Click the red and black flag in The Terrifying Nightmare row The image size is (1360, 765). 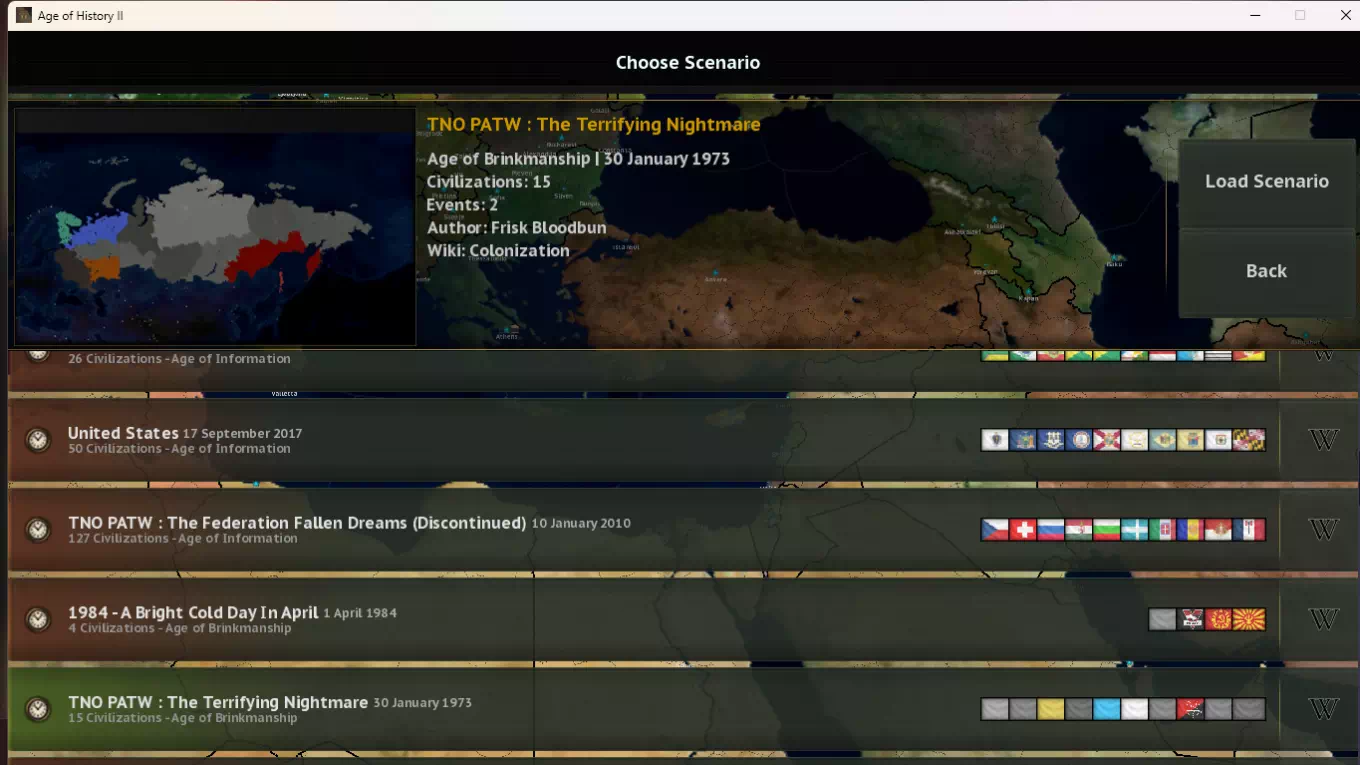point(1191,709)
